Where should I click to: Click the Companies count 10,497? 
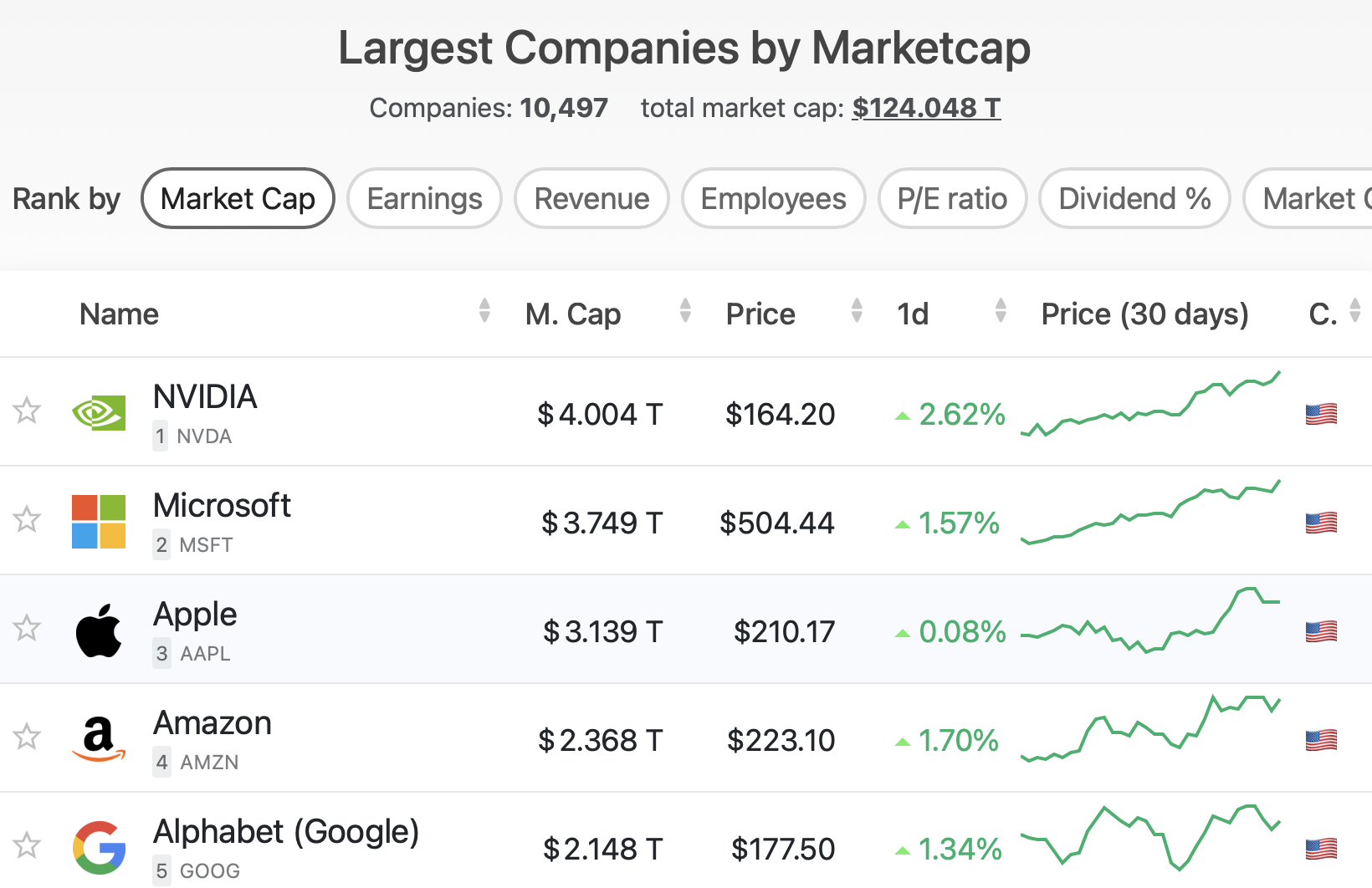tap(563, 108)
